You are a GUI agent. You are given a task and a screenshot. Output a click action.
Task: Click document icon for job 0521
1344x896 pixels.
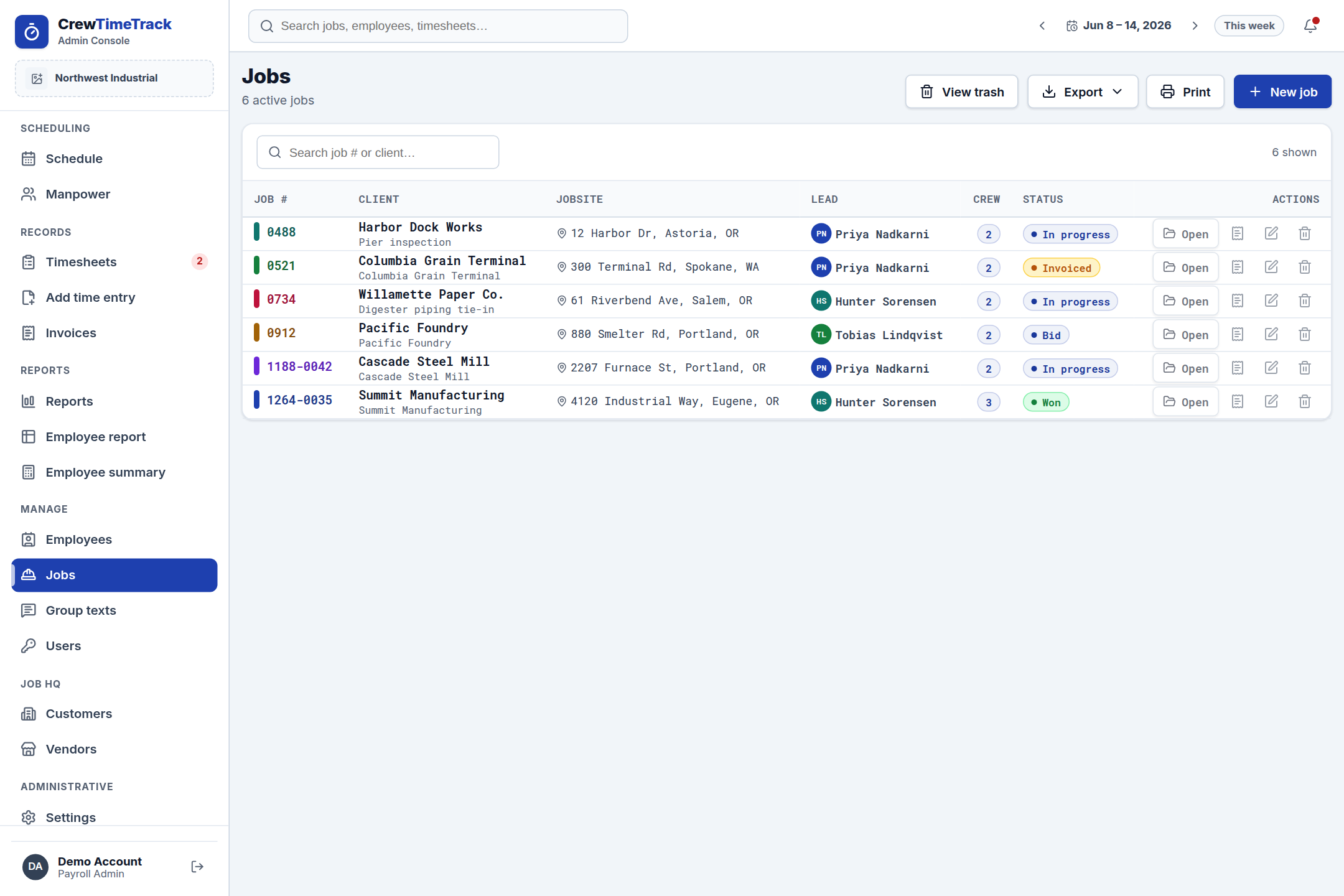click(x=1238, y=267)
